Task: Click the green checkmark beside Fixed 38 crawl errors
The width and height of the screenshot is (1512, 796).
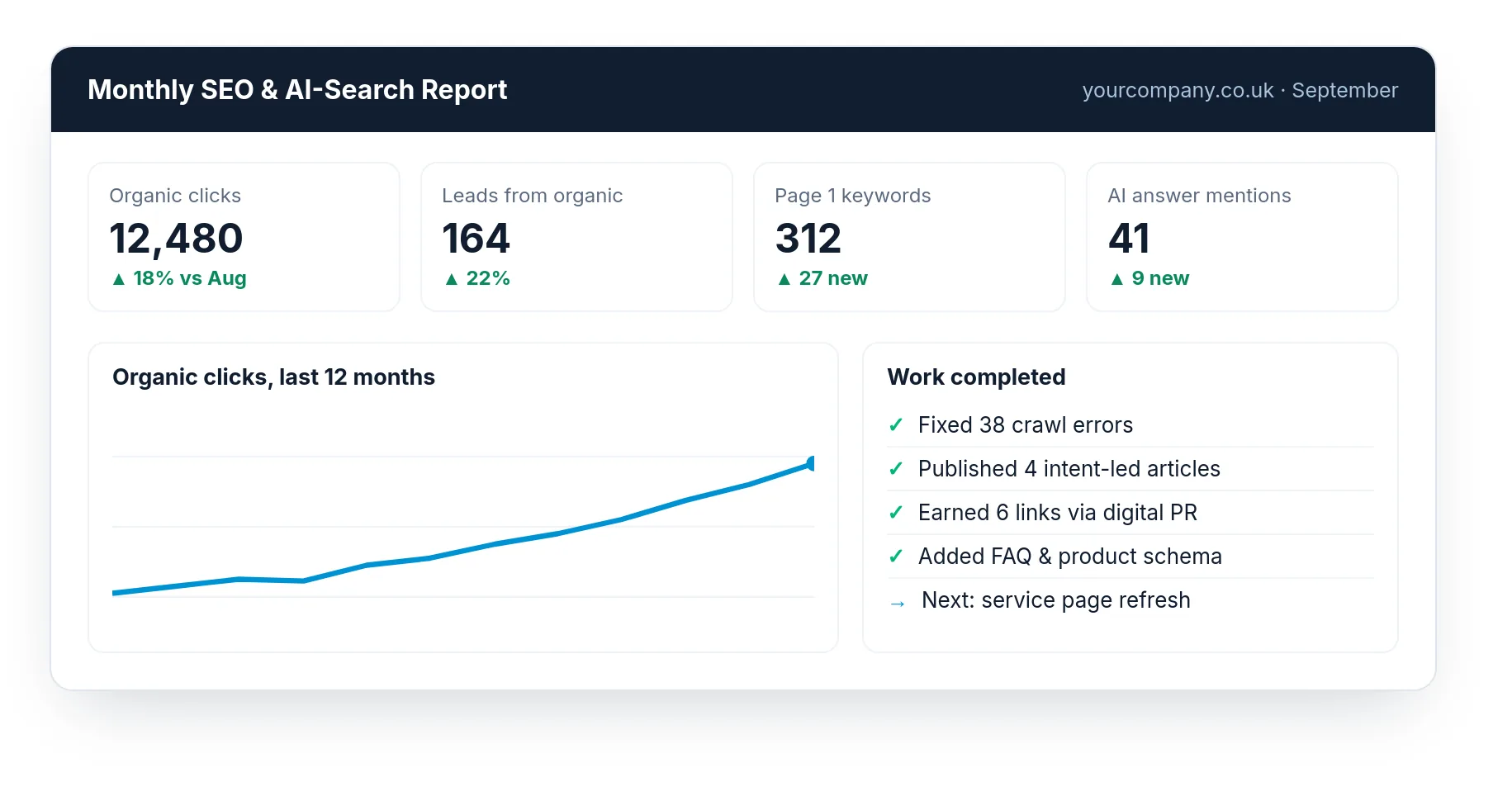Action: click(x=896, y=425)
